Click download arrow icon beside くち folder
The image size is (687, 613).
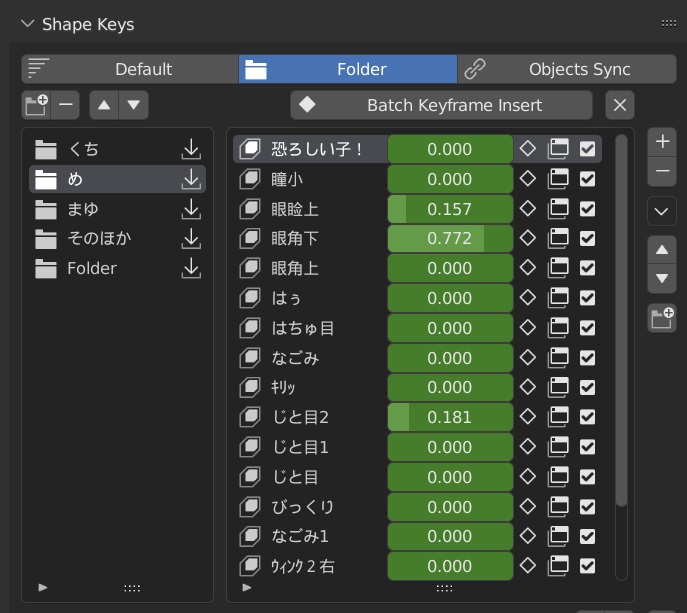click(x=191, y=149)
